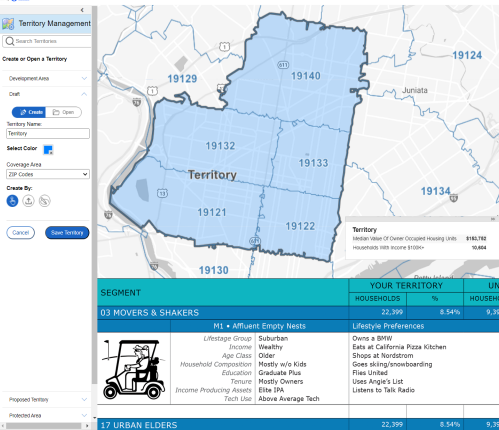
Task: Click the Territory label on the map
Action: tap(212, 175)
